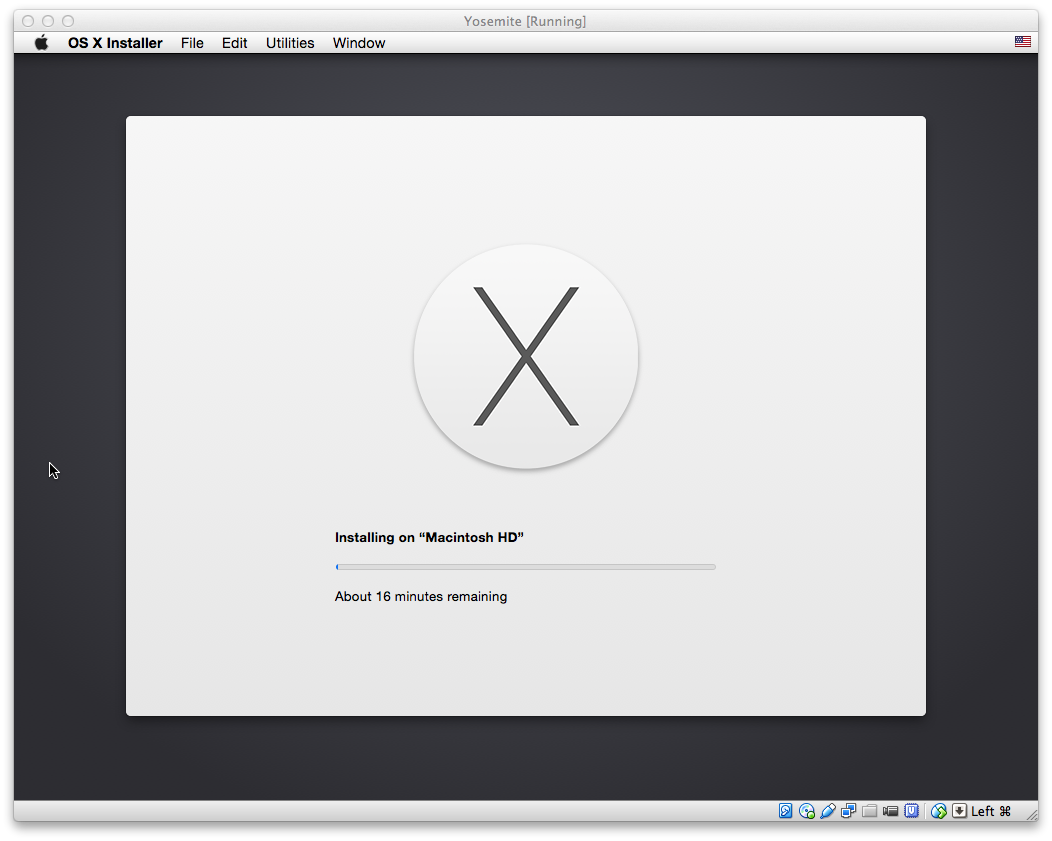Open the Apple menu

tap(41, 43)
